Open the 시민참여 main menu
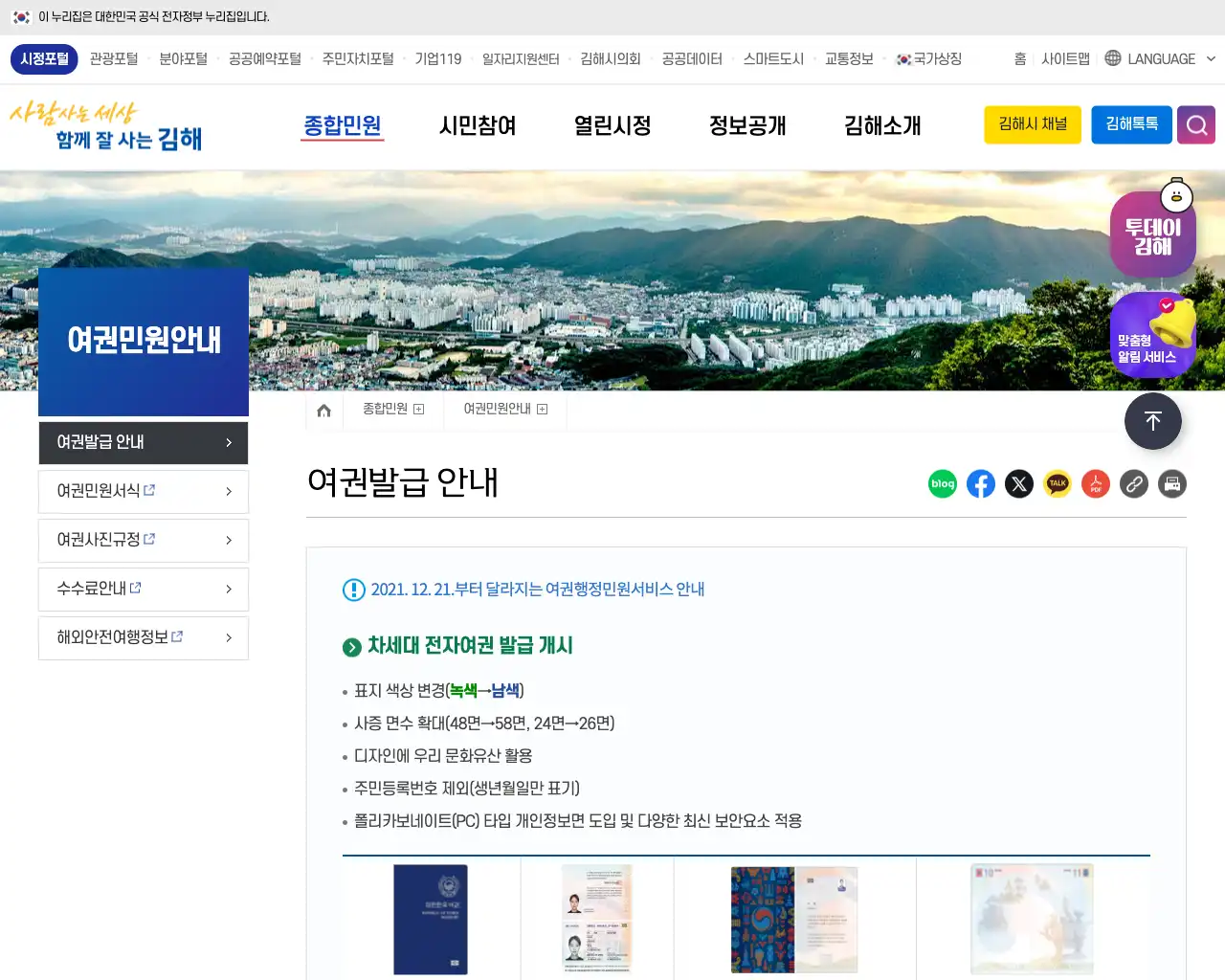Image resolution: width=1225 pixels, height=980 pixels. (x=478, y=125)
